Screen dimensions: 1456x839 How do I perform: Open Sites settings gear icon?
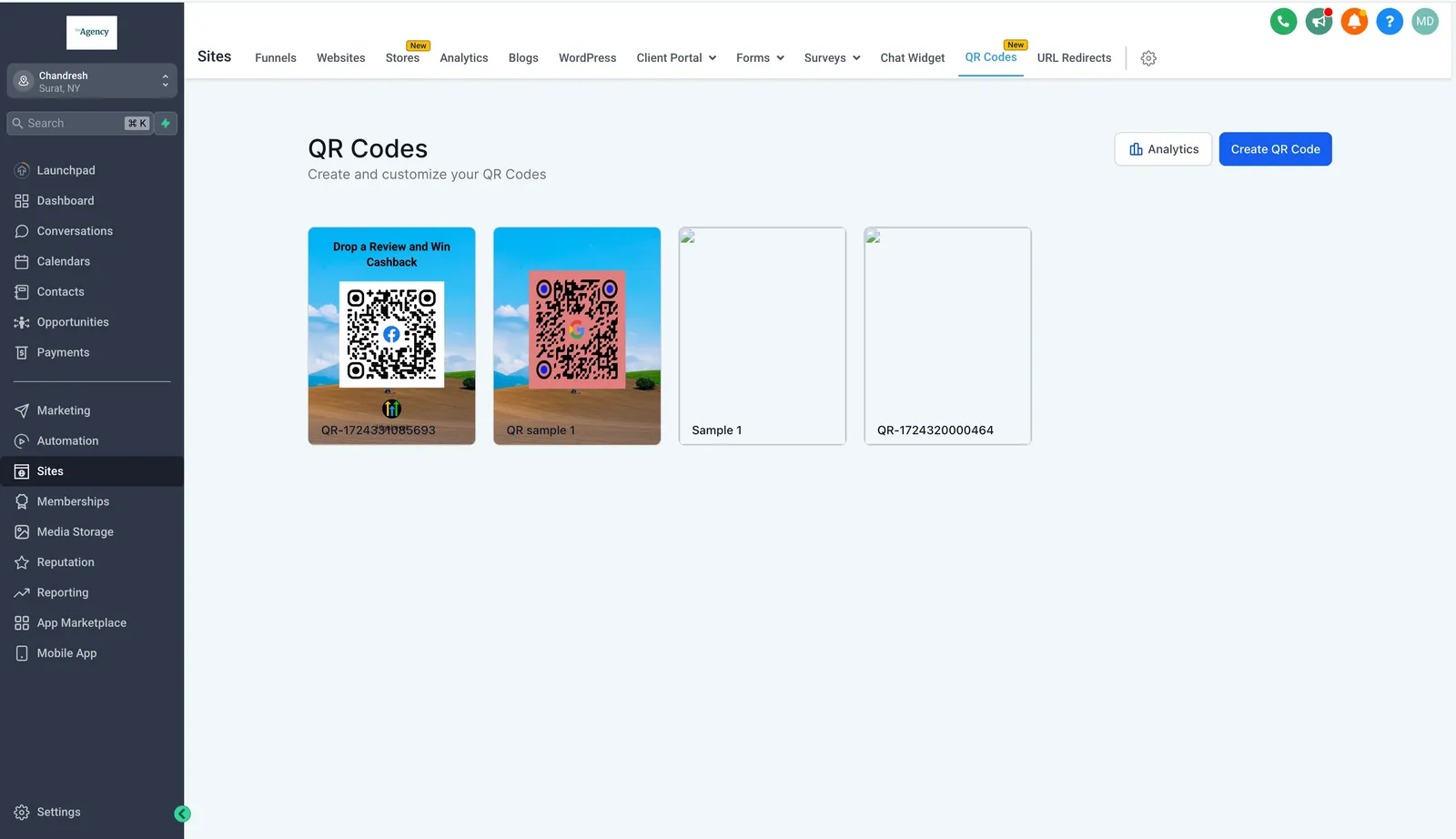tap(1148, 58)
